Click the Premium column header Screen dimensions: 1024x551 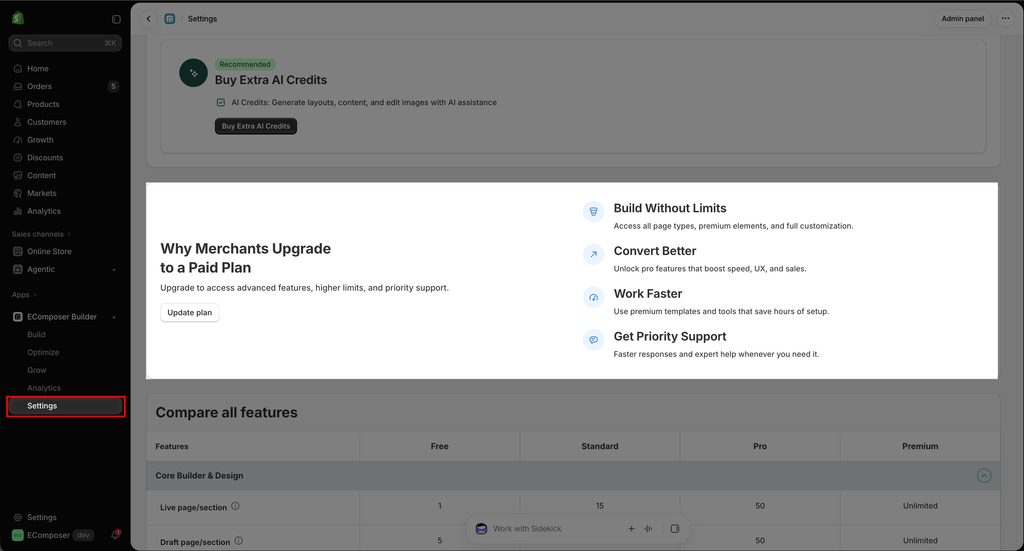920,447
